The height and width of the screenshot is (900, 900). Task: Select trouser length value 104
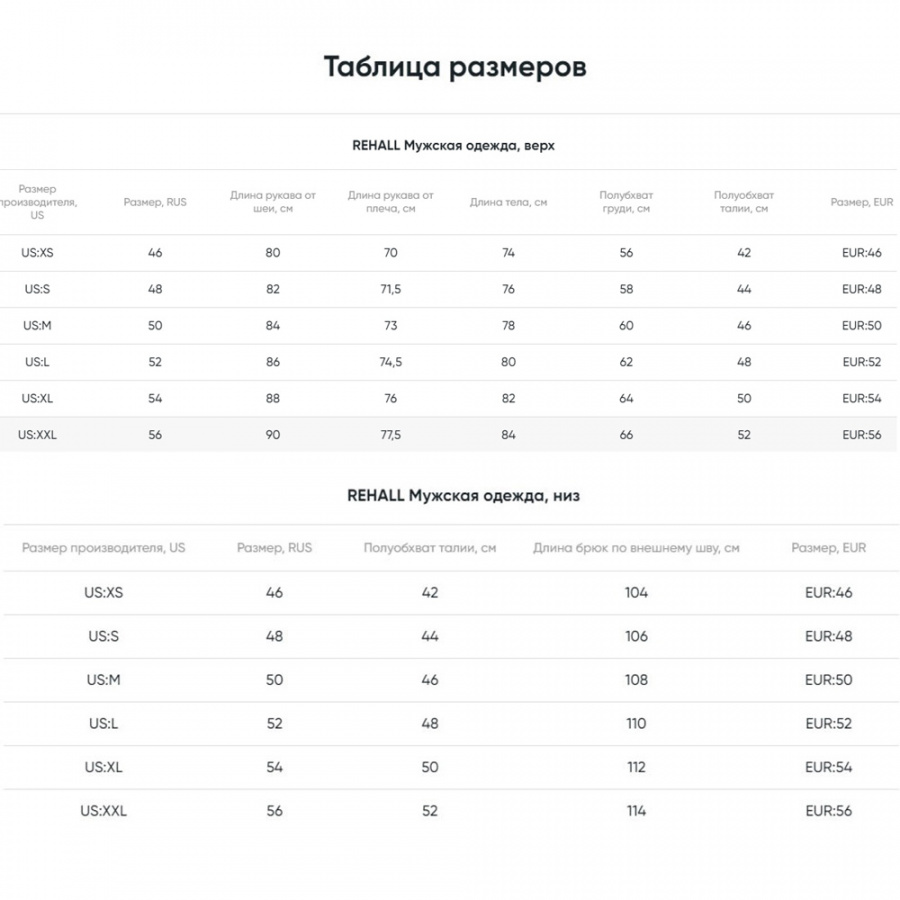(x=636, y=593)
